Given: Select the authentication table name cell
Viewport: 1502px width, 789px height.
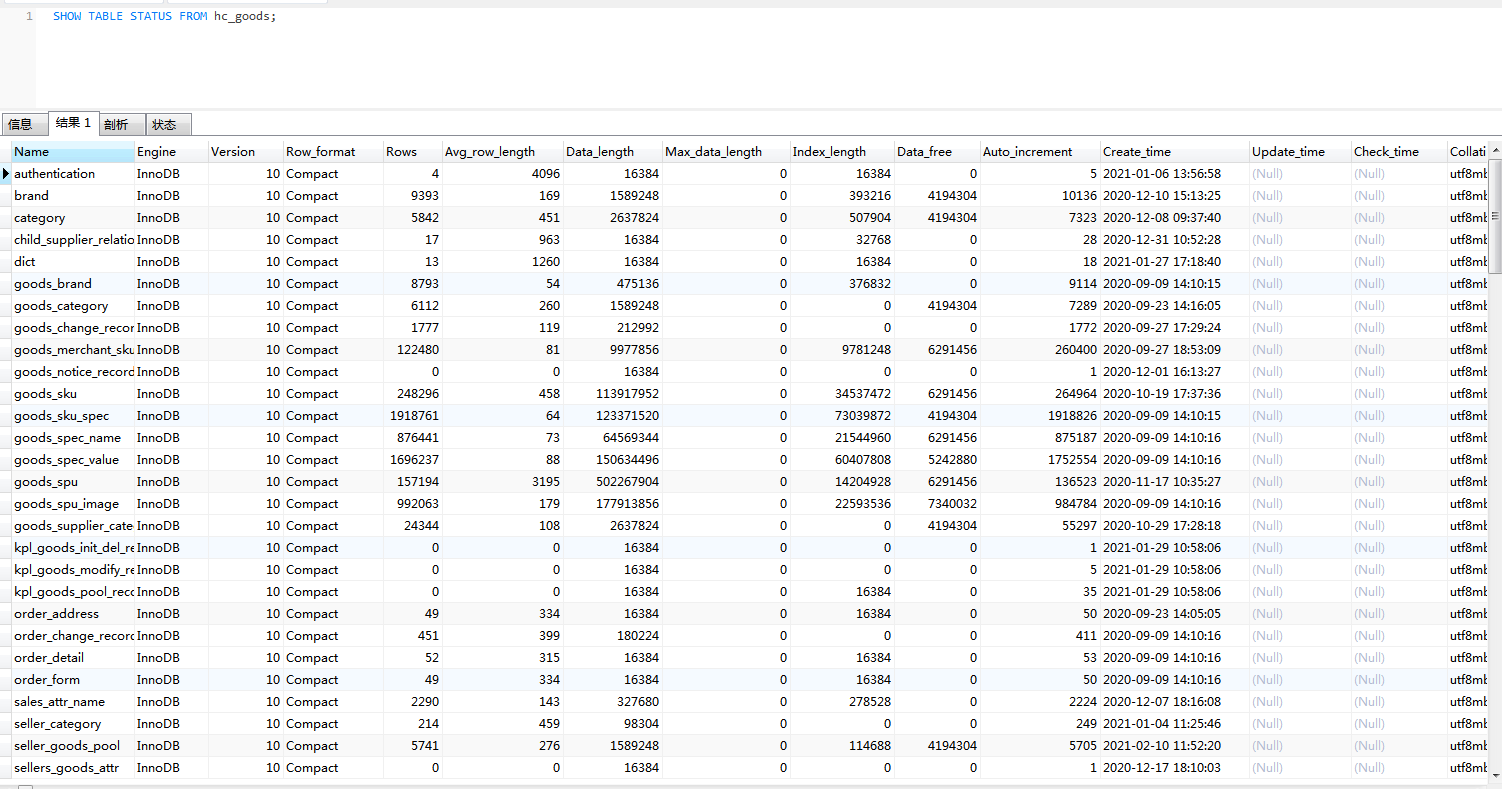Looking at the screenshot, I should 73,174.
